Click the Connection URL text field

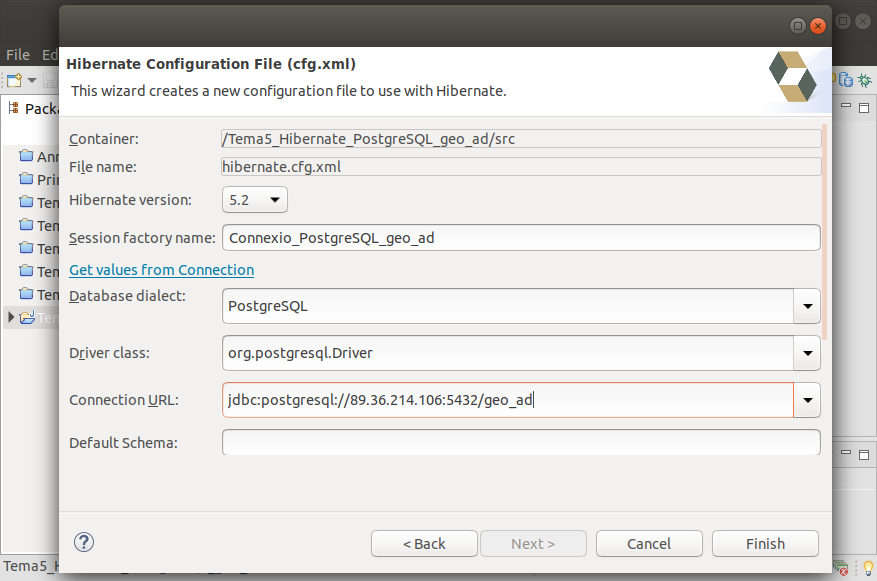(508, 400)
